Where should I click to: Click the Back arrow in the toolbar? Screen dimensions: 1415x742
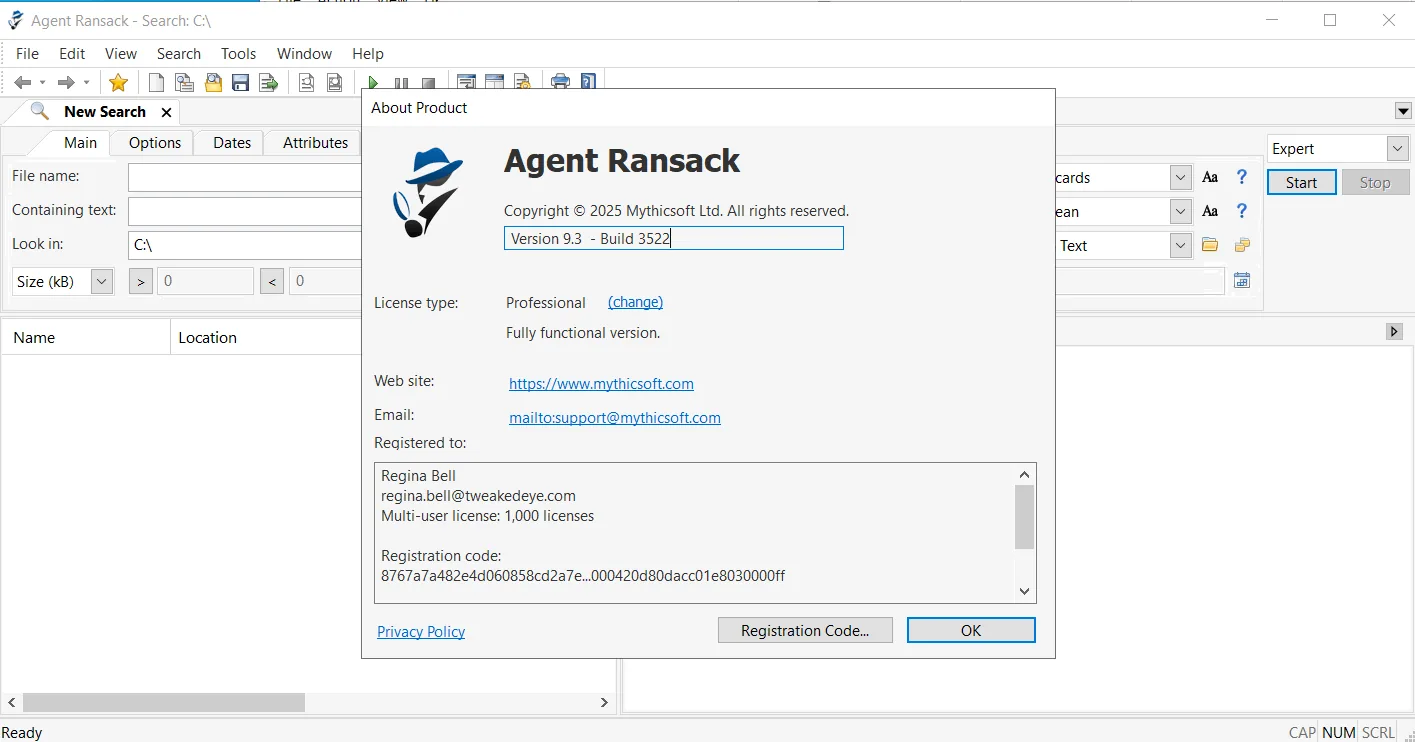(22, 82)
